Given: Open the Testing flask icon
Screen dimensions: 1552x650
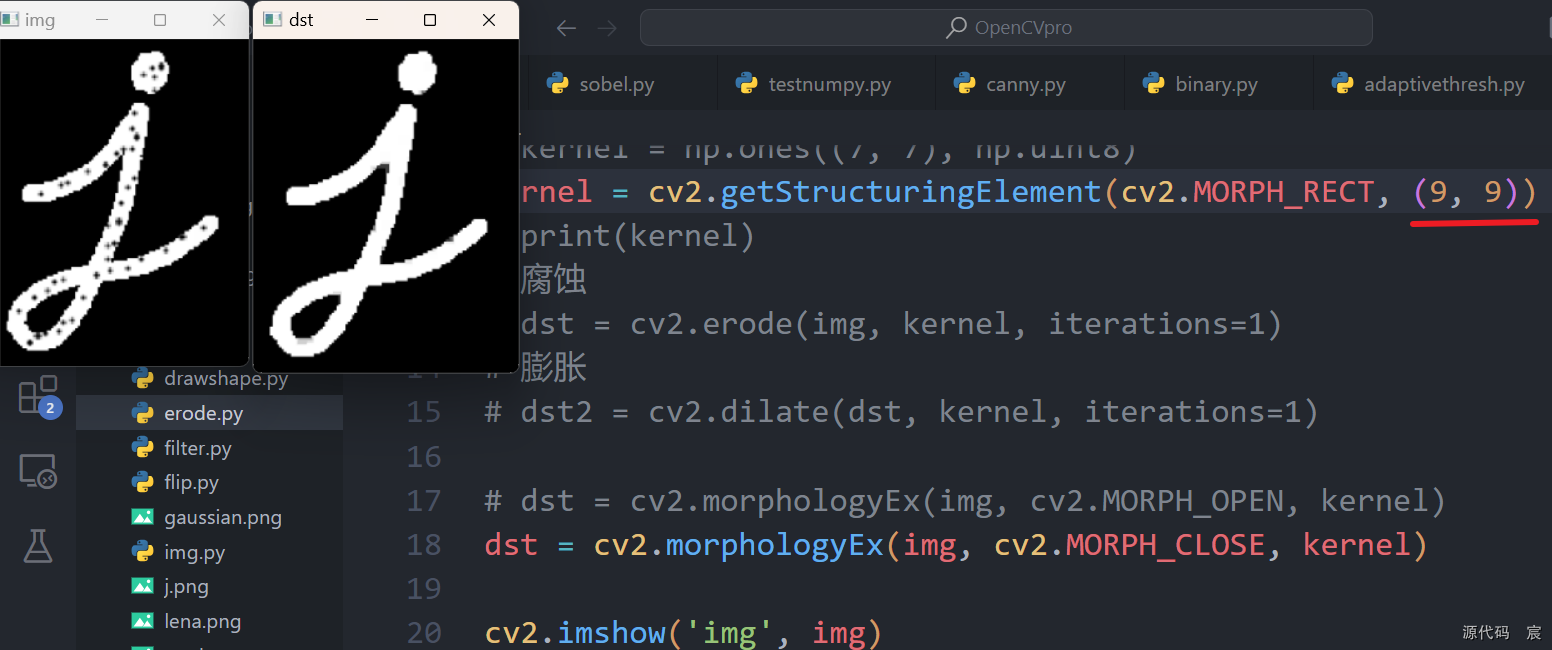Looking at the screenshot, I should coord(38,545).
